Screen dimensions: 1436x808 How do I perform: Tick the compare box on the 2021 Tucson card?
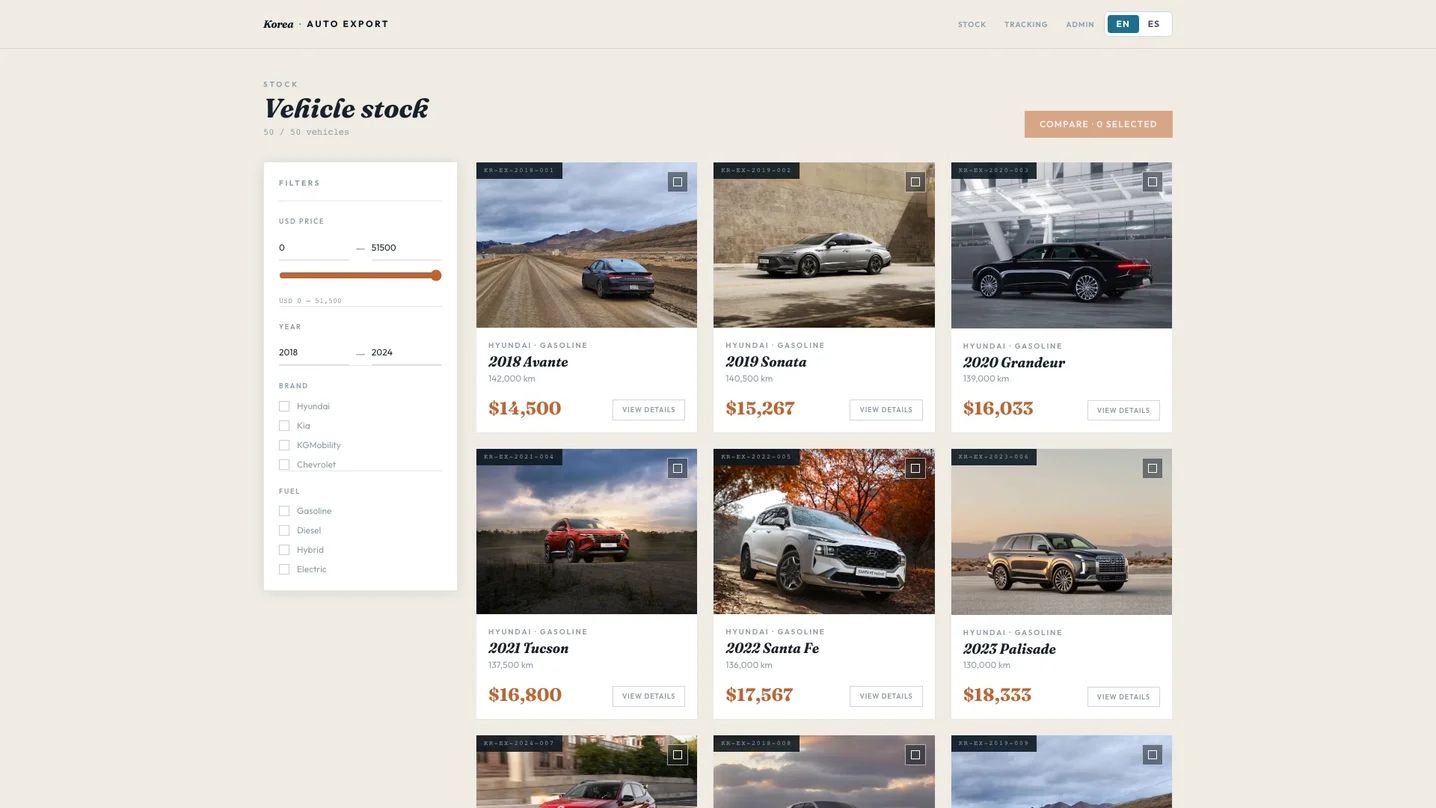pos(677,468)
